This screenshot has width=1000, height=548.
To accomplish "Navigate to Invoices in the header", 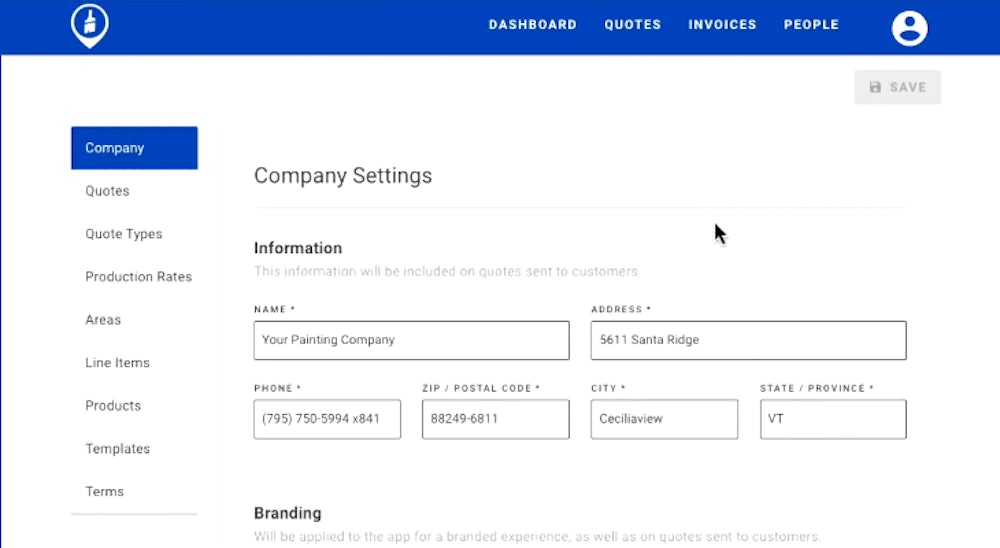I will [x=722, y=25].
